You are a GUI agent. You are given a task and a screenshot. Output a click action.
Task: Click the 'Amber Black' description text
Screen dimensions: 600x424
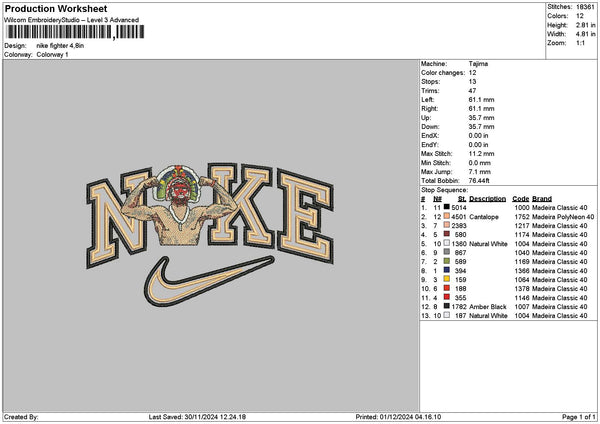(488, 307)
